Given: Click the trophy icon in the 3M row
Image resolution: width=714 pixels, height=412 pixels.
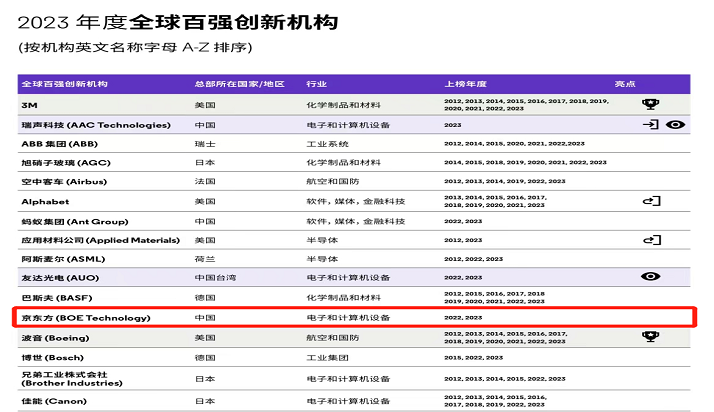Looking at the screenshot, I should 650,103.
